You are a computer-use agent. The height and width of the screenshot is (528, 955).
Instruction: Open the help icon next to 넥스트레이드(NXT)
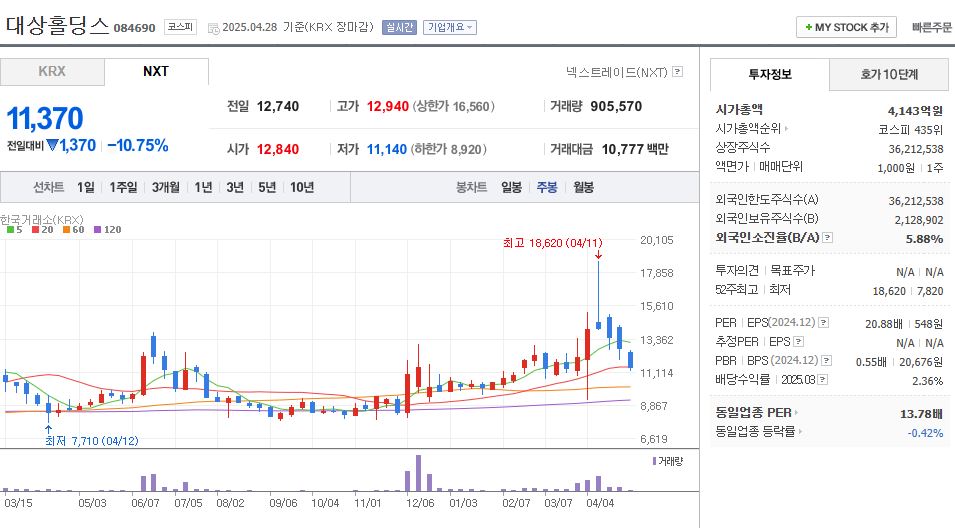tap(677, 72)
